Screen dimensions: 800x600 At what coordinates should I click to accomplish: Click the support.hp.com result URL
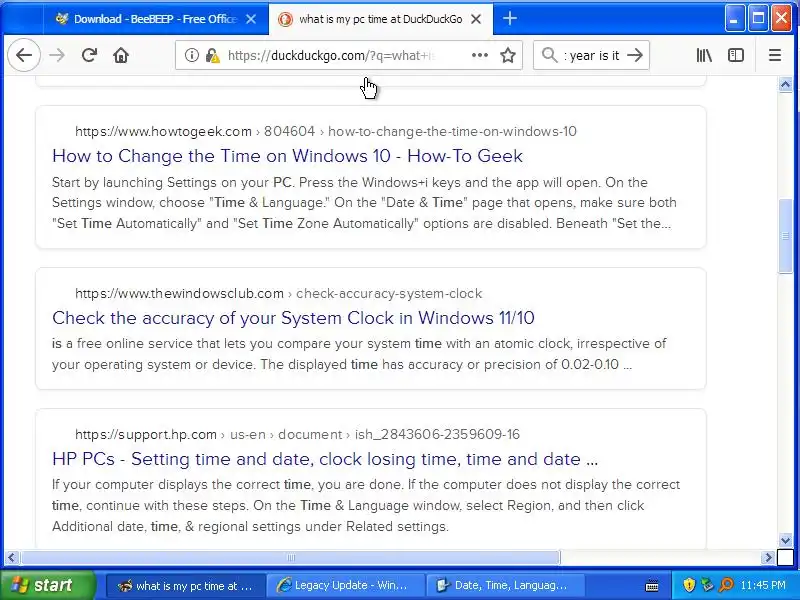click(297, 434)
